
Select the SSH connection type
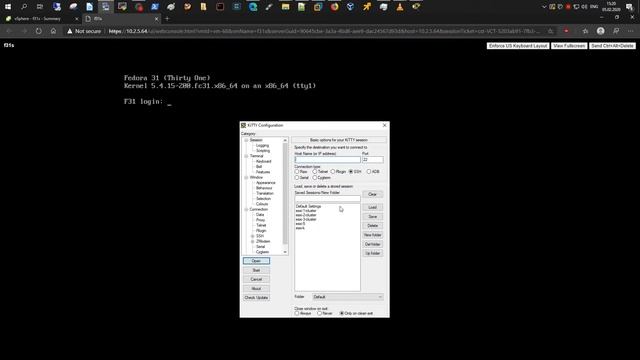[x=351, y=172]
